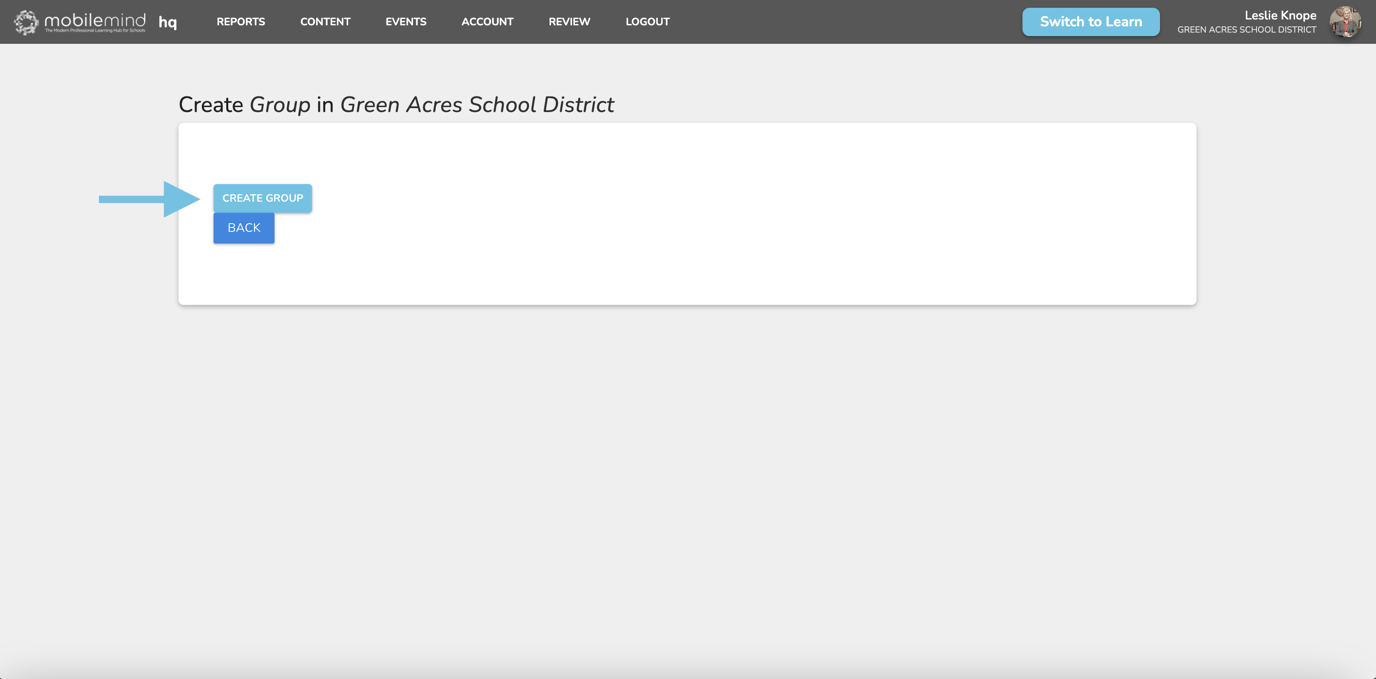Click the Create Group button
Screen dimensions: 1376x679
[x=262, y=198]
